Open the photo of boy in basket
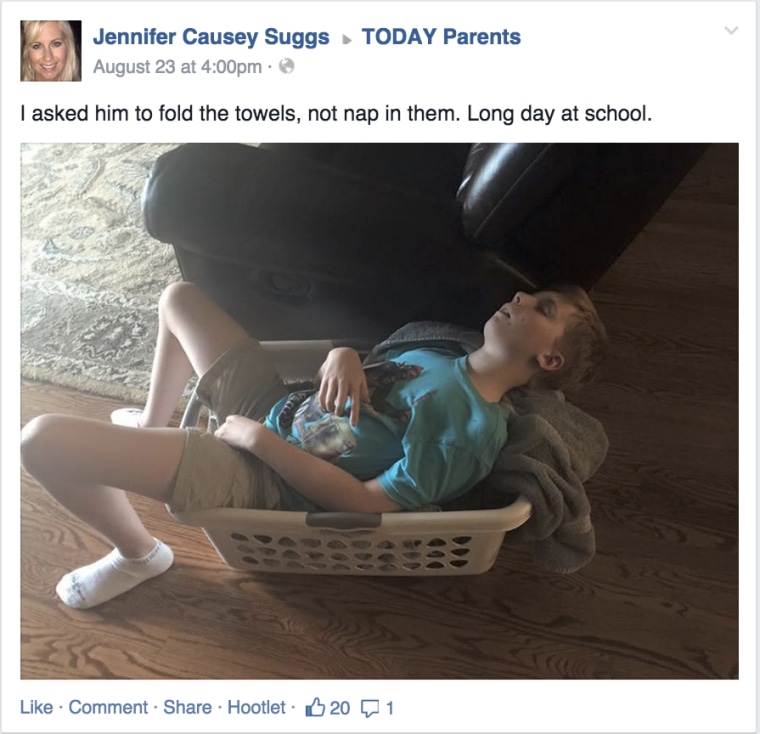The height and width of the screenshot is (734, 760). coord(380,411)
